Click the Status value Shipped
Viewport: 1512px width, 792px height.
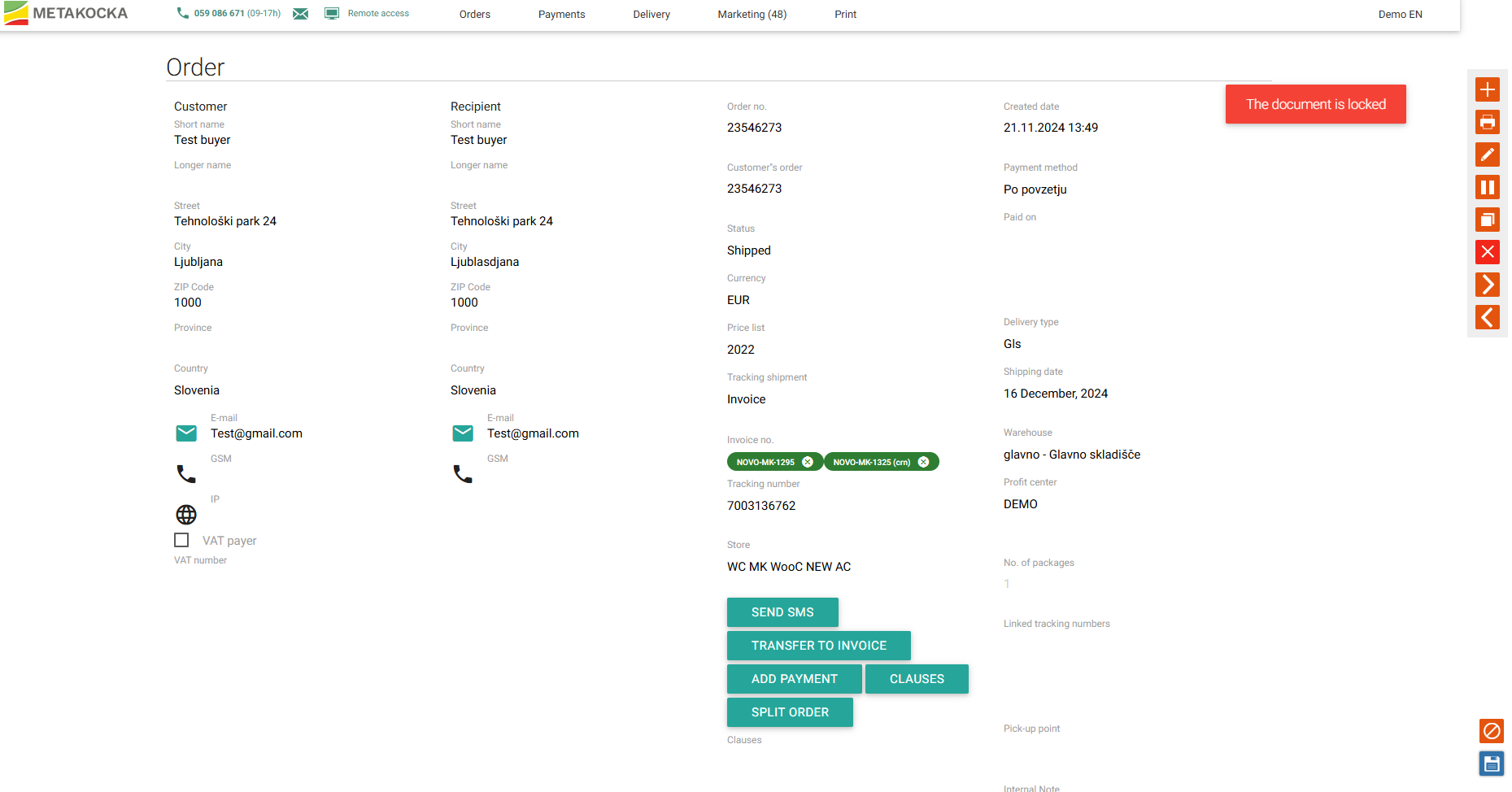(749, 250)
